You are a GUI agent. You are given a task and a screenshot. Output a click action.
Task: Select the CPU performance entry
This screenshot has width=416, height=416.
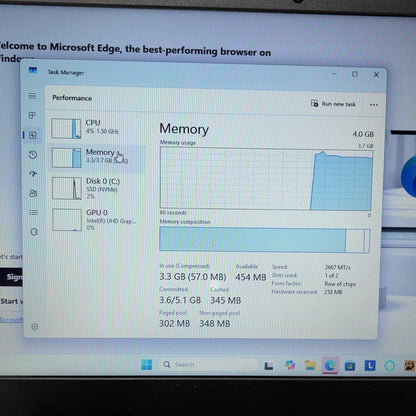pyautogui.click(x=98, y=128)
